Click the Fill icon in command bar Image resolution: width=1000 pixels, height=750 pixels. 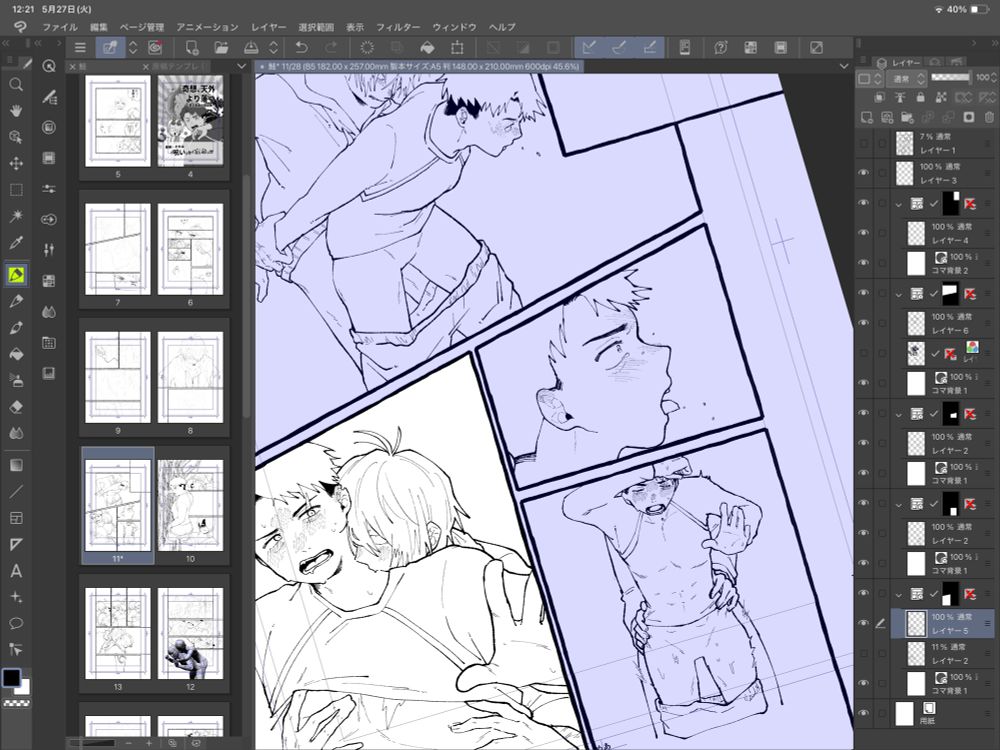(427, 48)
